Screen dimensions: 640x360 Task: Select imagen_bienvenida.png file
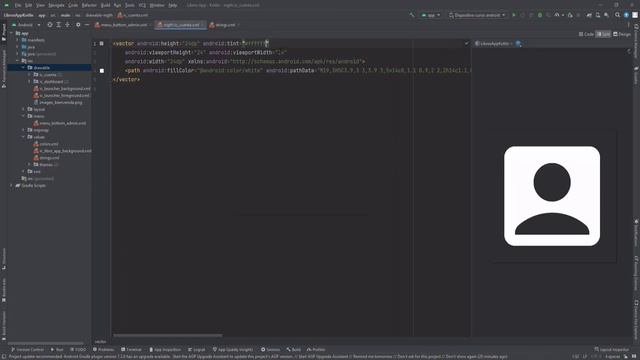(58, 102)
